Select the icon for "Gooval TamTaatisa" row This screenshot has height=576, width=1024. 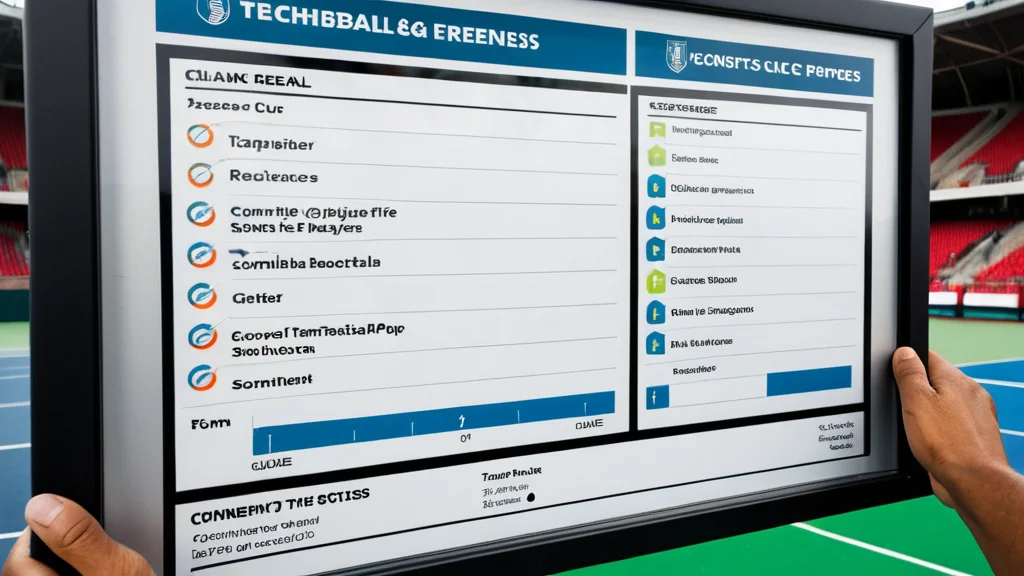(202, 336)
